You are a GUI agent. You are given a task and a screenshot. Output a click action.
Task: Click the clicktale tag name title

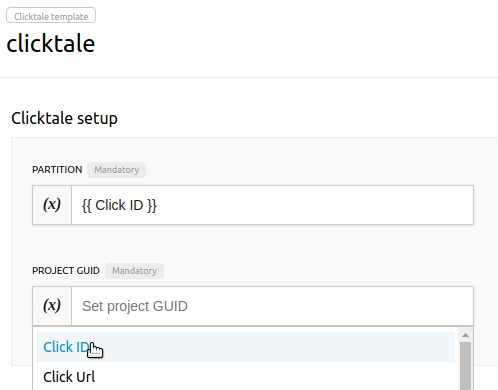click(x=51, y=44)
